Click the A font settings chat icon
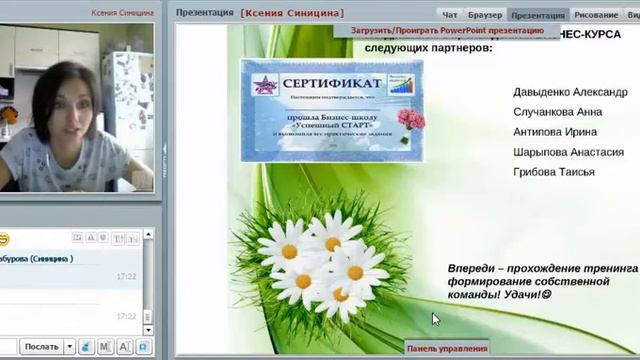The image size is (640, 360). click(x=124, y=347)
